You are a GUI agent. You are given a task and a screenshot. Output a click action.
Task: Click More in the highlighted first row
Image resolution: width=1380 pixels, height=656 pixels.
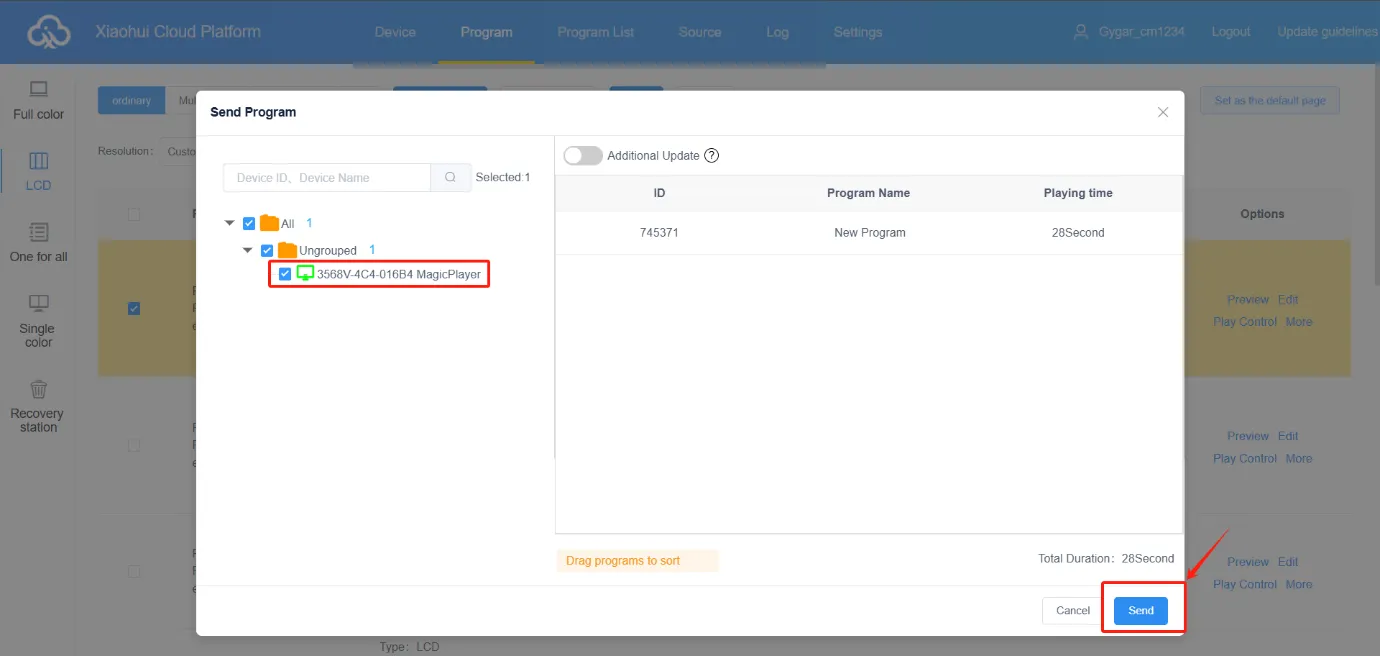[x=1299, y=322]
